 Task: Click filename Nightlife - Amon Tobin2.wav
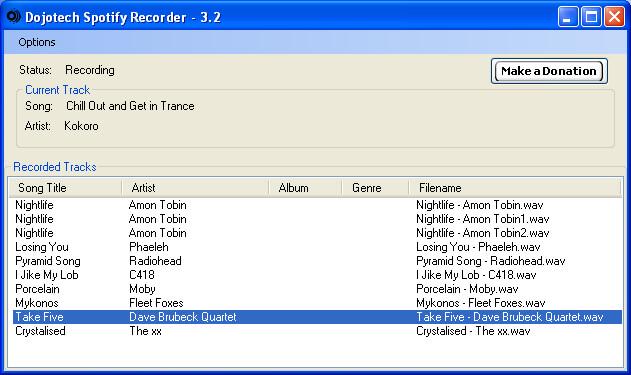(483, 233)
